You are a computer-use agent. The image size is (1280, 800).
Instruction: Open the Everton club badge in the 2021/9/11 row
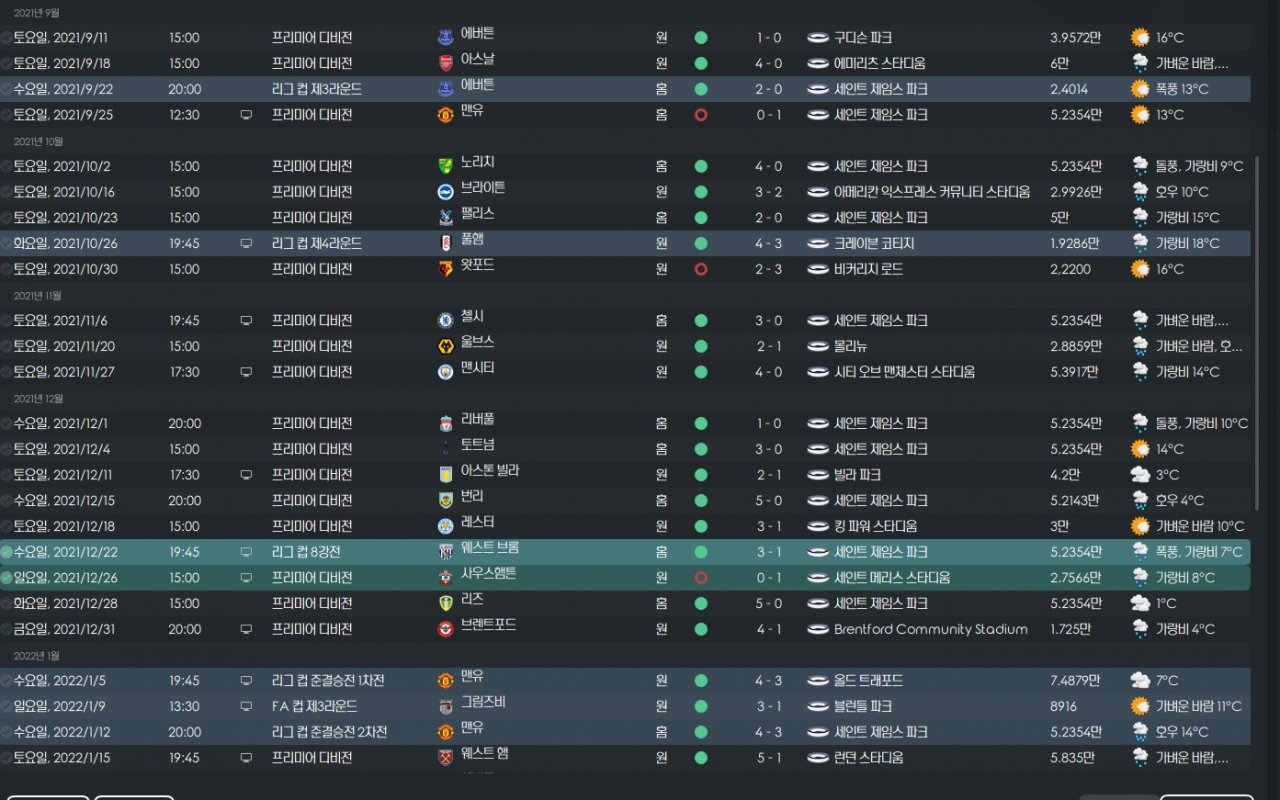[445, 37]
